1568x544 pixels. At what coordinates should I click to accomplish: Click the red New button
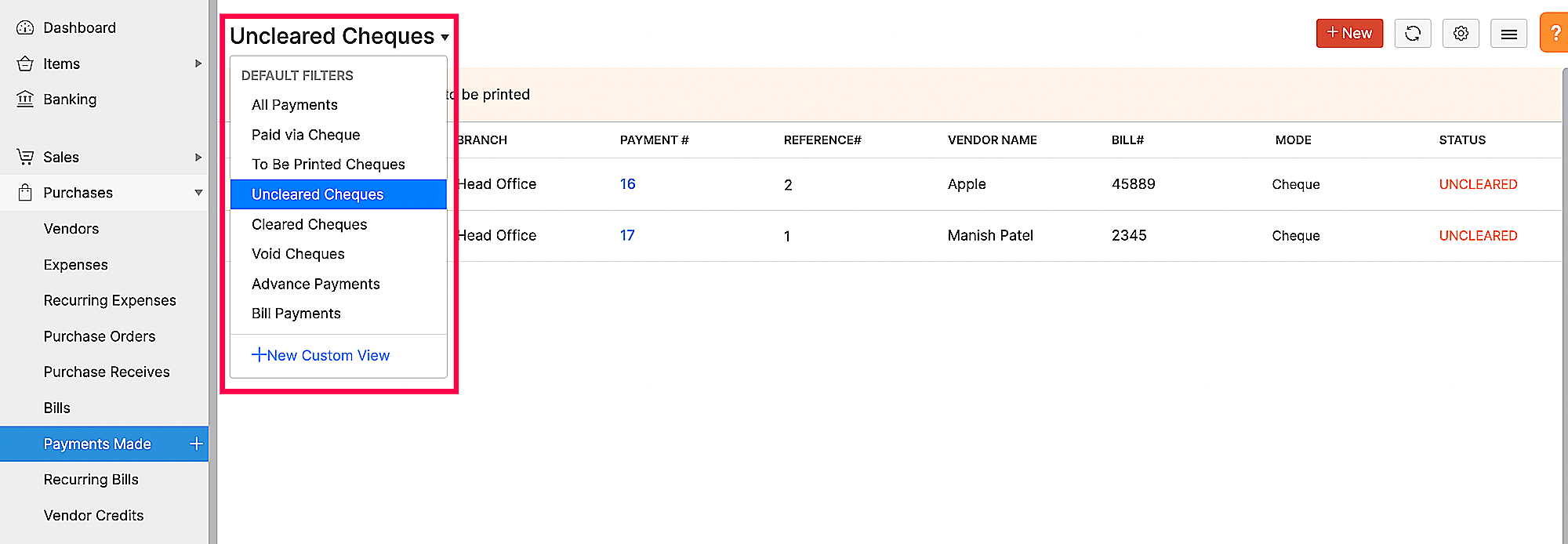(x=1349, y=33)
